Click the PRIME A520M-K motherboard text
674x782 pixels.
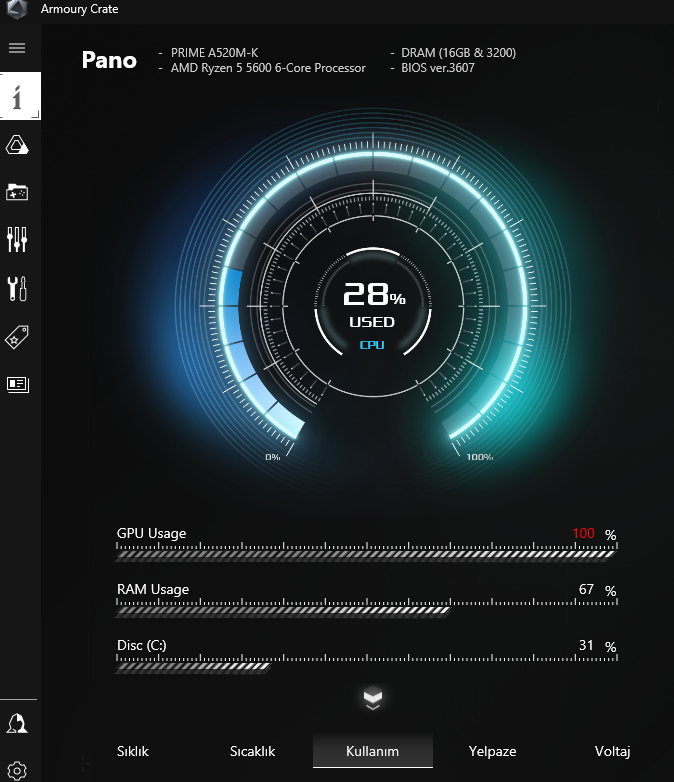tap(215, 53)
